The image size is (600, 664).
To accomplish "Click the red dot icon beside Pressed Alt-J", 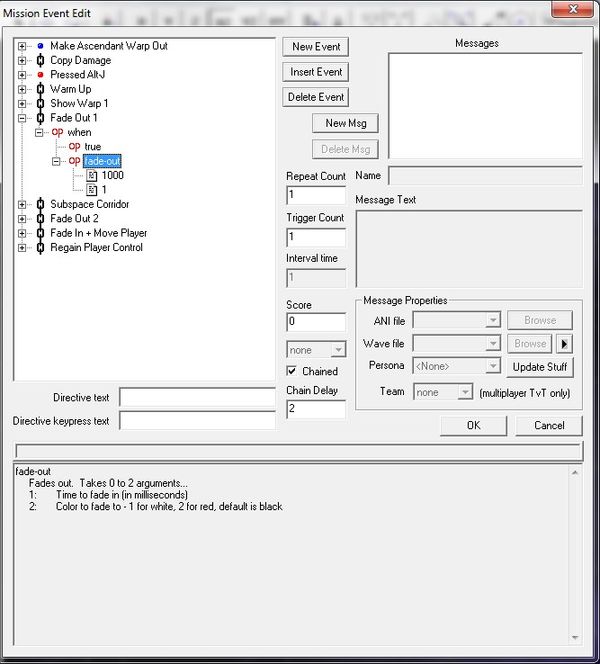I will pos(40,75).
